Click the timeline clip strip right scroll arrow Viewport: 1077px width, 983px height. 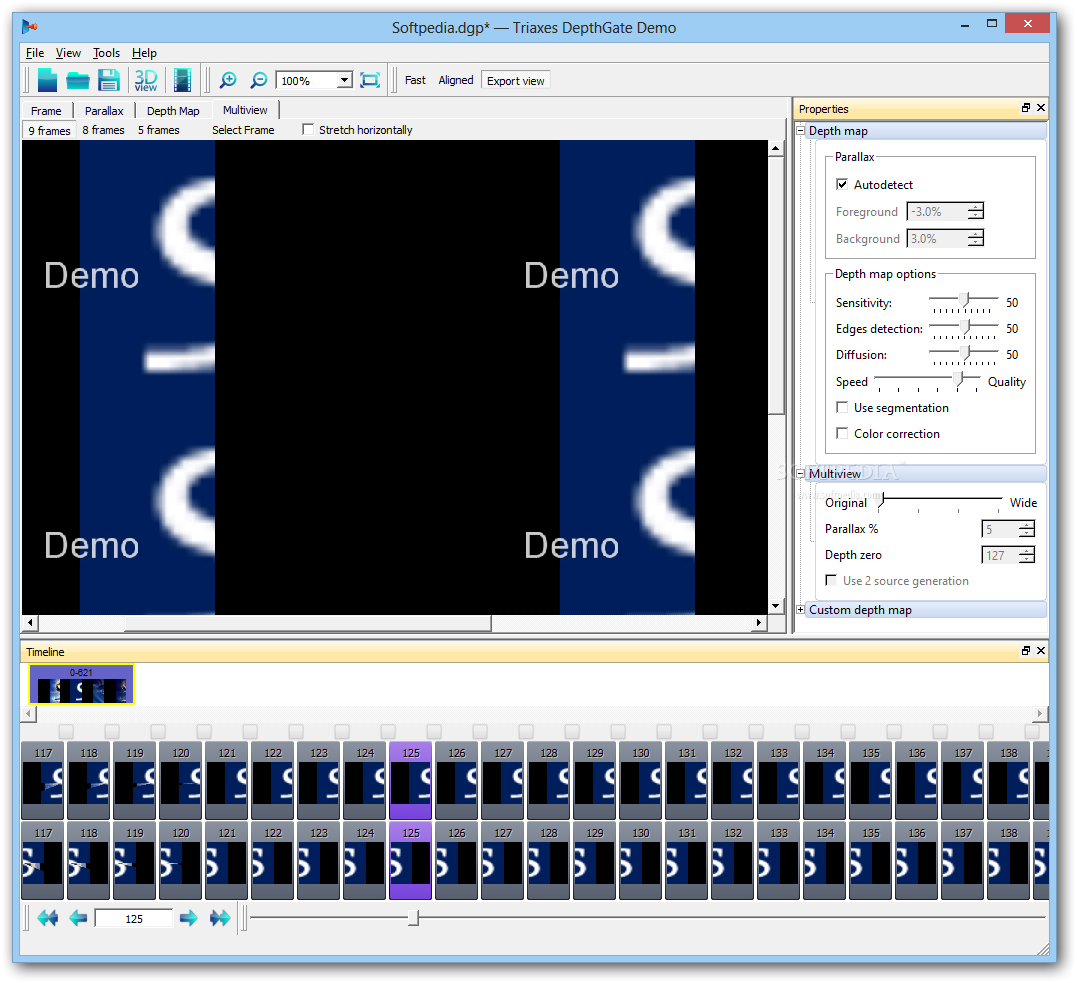point(1040,714)
